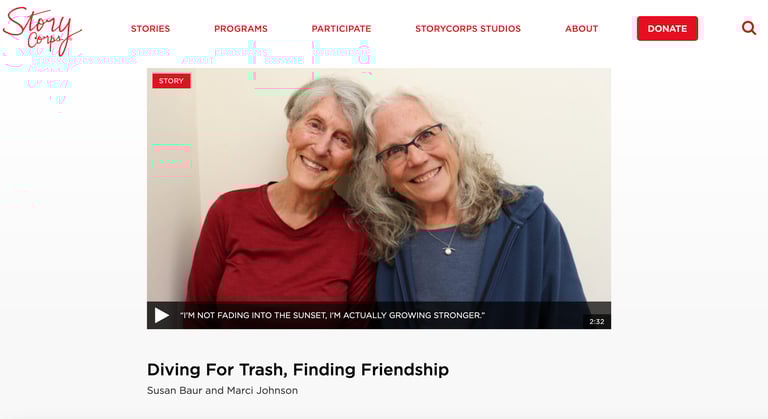Click the faded duplicate STORY label on photo
This screenshot has height=419, width=768.
pos(171,161)
